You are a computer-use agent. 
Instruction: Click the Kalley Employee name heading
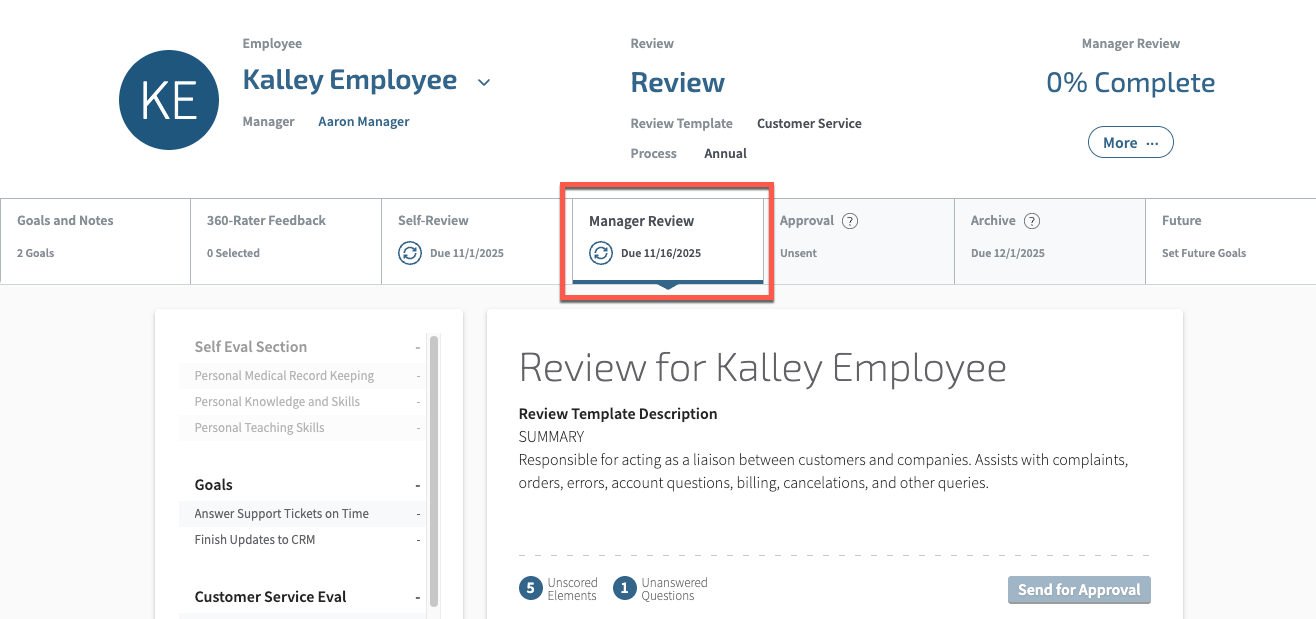coord(350,80)
